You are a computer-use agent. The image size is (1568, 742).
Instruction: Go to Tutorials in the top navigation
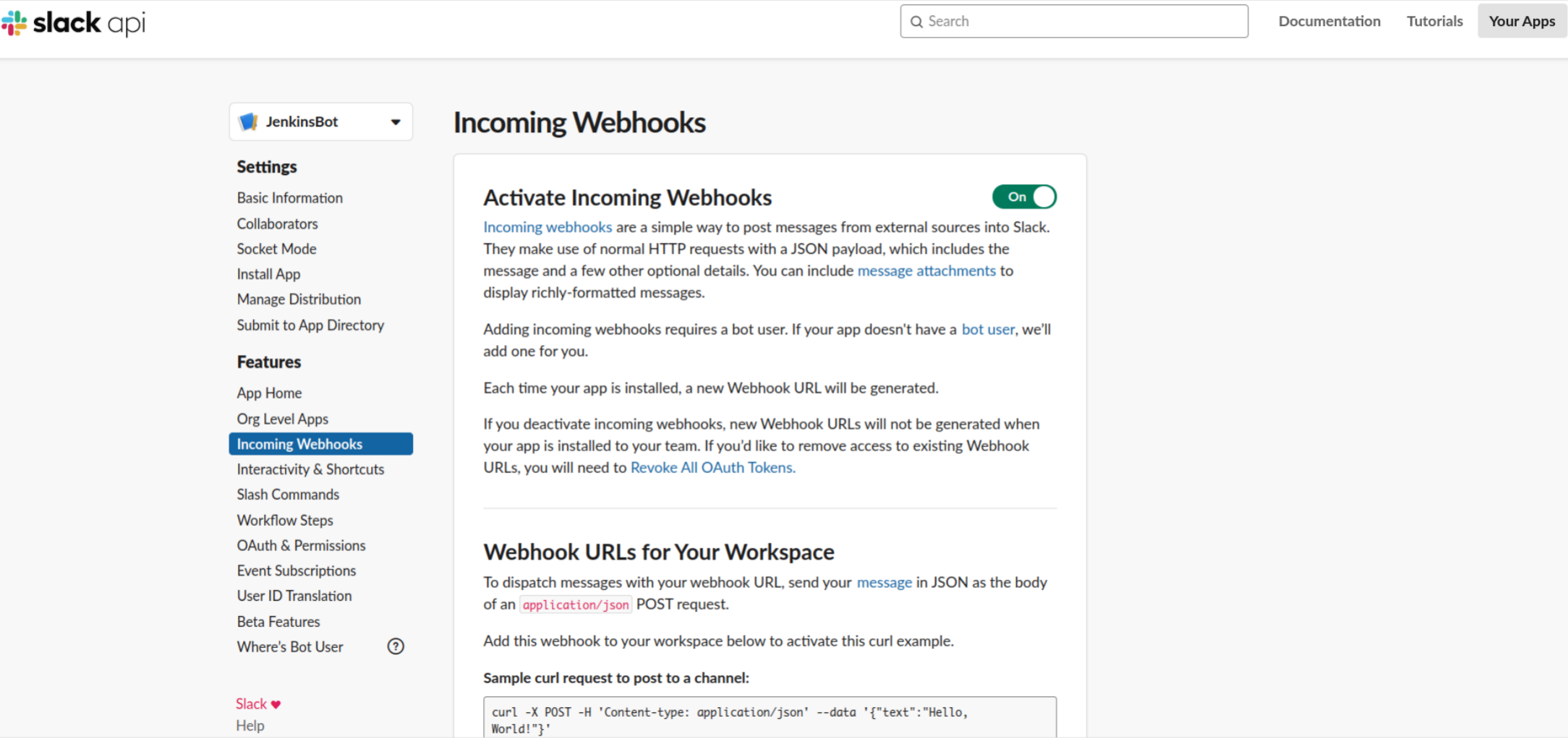point(1435,21)
